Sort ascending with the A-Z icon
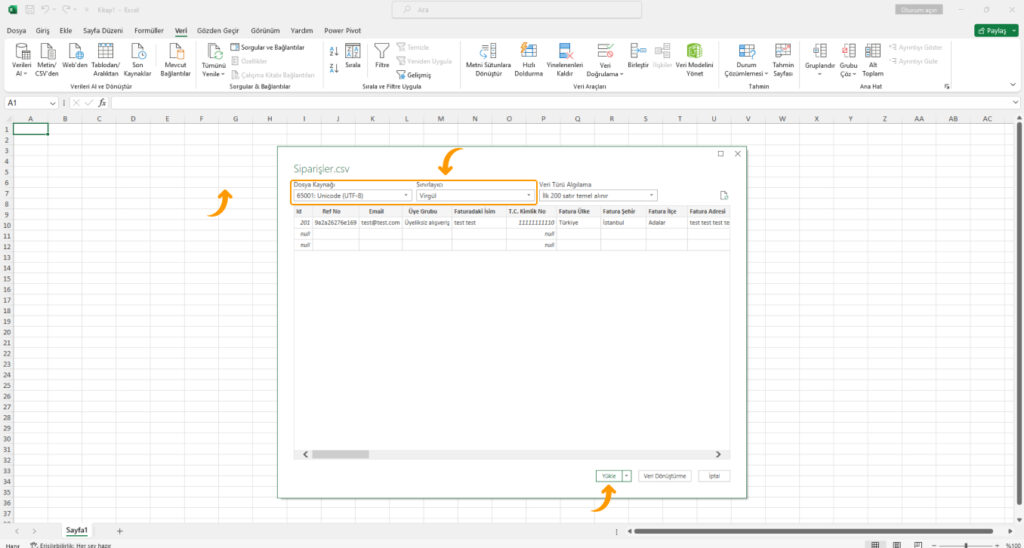 click(334, 52)
